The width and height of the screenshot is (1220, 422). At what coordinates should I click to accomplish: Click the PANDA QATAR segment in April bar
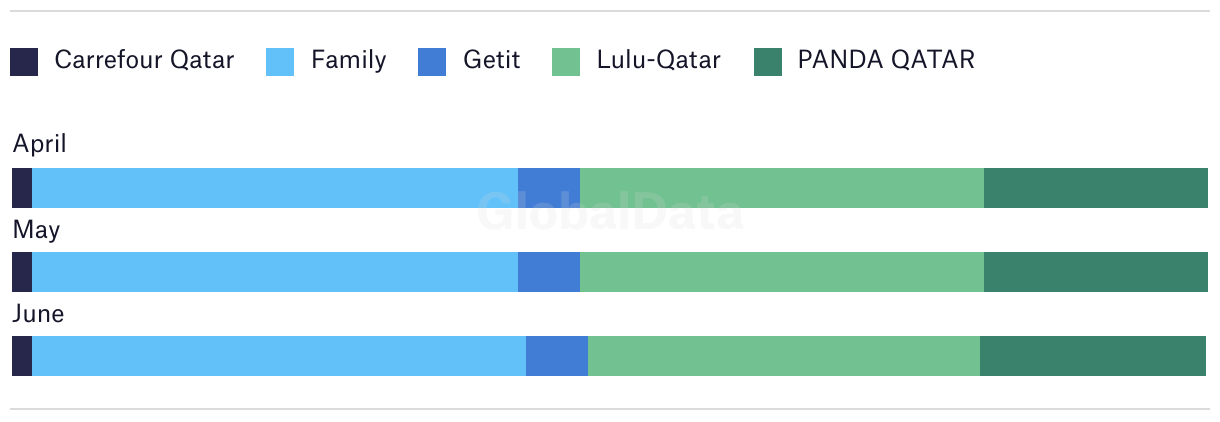click(x=1096, y=188)
